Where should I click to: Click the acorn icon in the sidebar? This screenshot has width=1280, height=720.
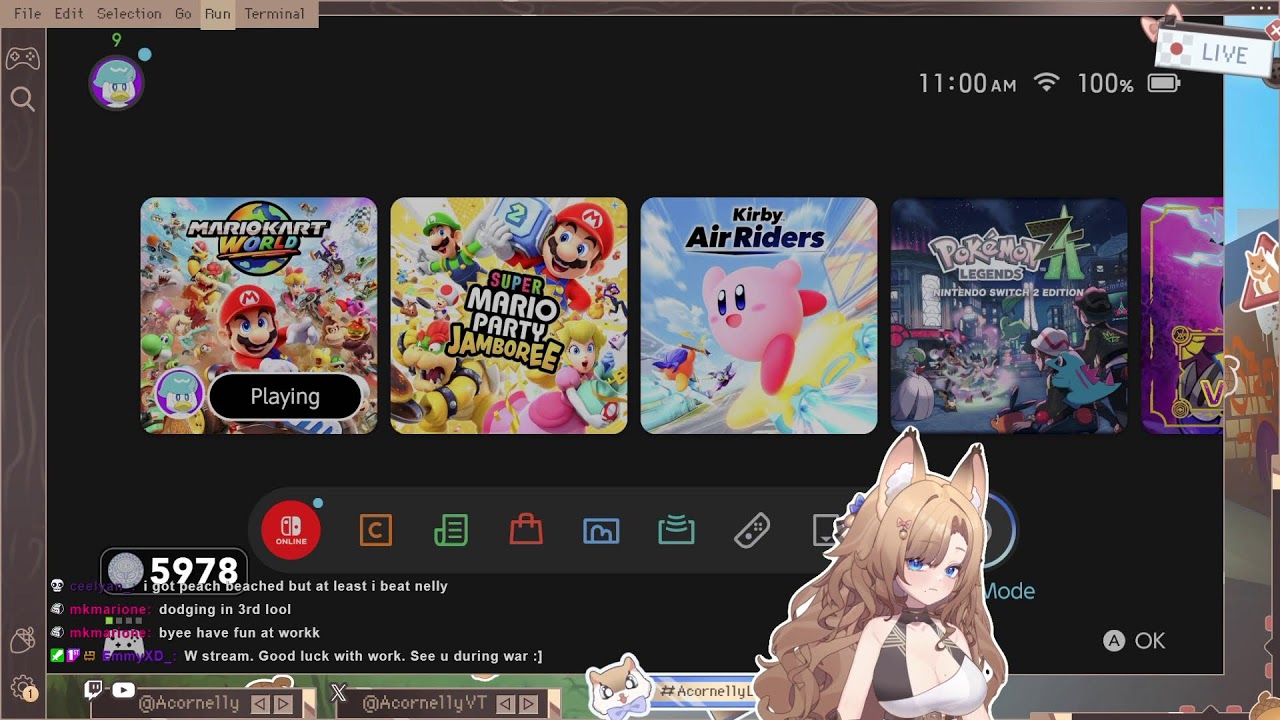pos(22,640)
